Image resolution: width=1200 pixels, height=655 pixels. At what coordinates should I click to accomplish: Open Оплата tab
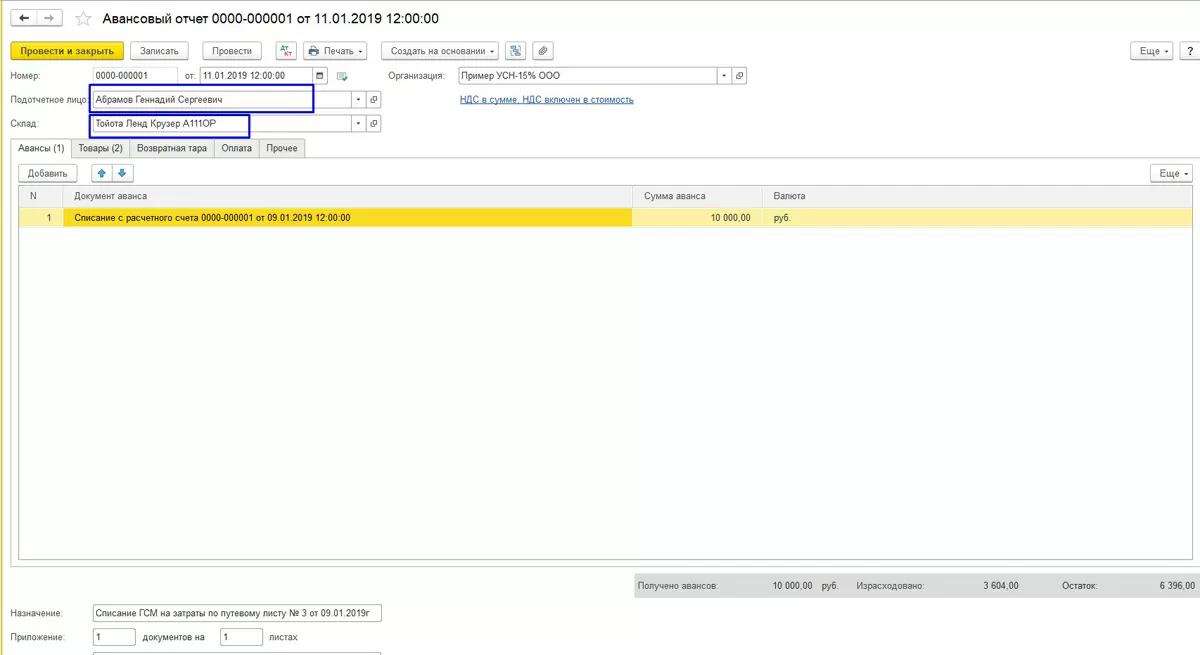point(237,148)
